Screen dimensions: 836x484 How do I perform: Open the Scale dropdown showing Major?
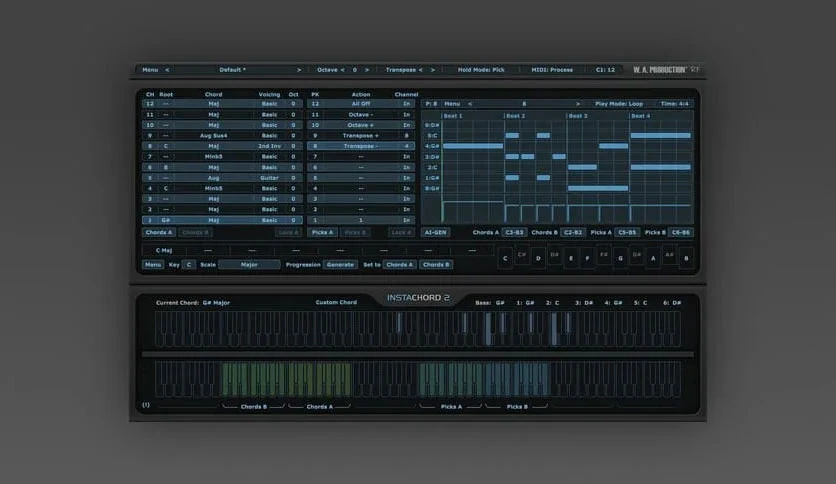click(250, 264)
